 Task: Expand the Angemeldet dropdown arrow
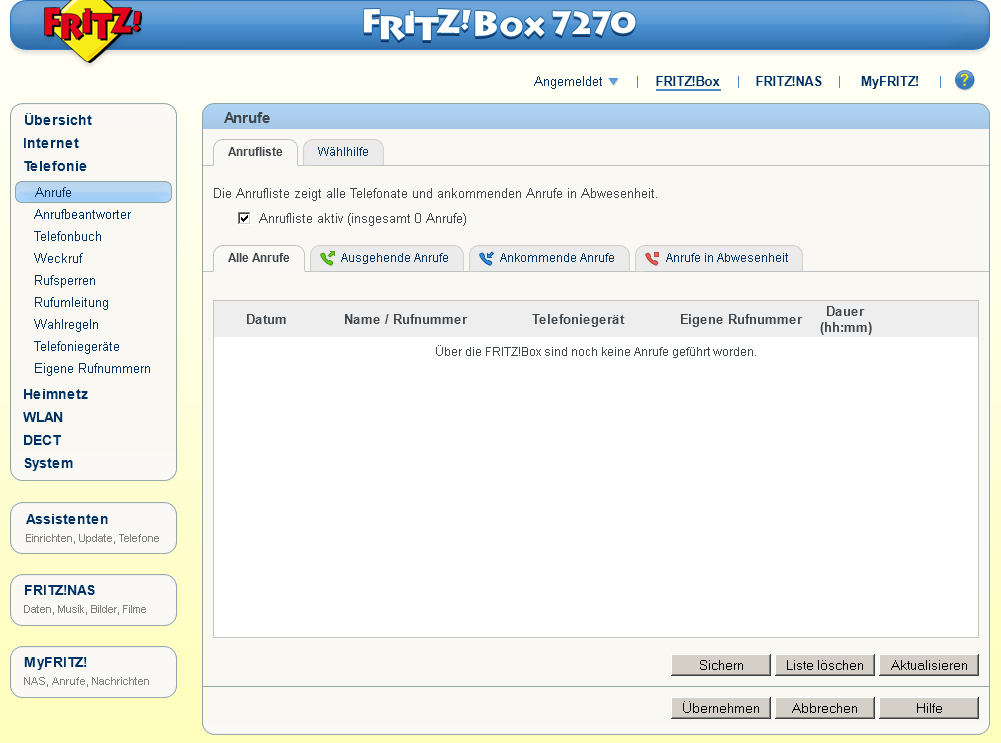(x=613, y=82)
